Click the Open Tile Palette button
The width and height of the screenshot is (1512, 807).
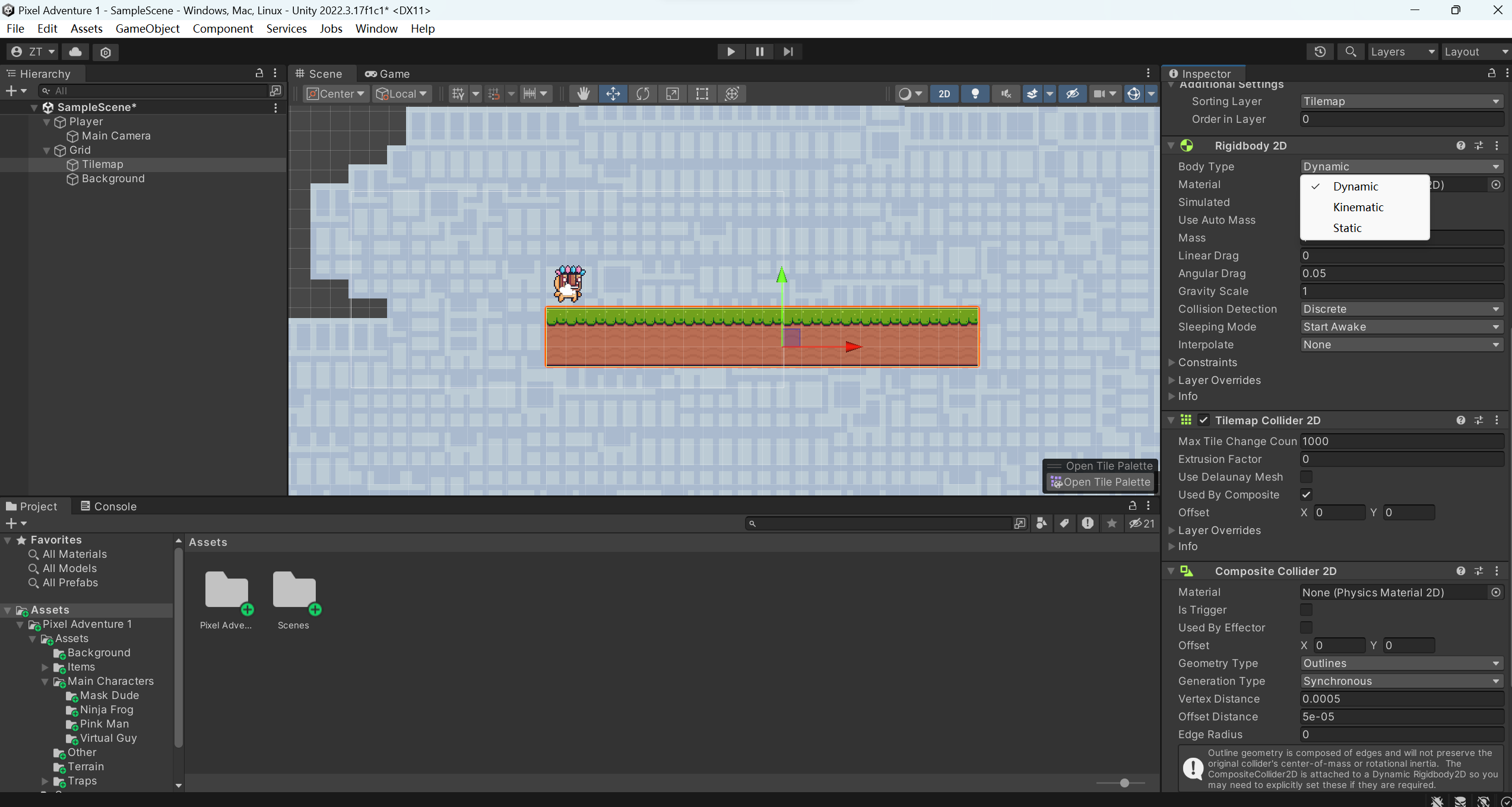(x=1101, y=482)
